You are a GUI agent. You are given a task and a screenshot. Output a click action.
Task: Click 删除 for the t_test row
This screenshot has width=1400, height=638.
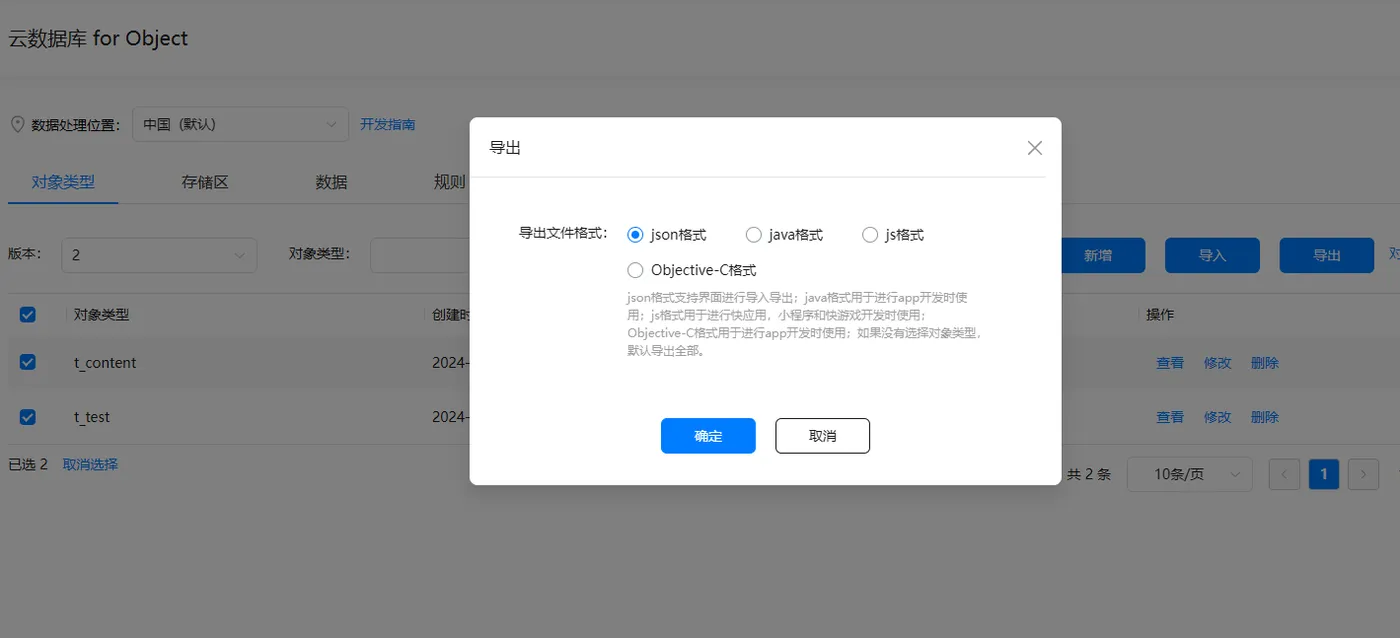pos(1264,417)
